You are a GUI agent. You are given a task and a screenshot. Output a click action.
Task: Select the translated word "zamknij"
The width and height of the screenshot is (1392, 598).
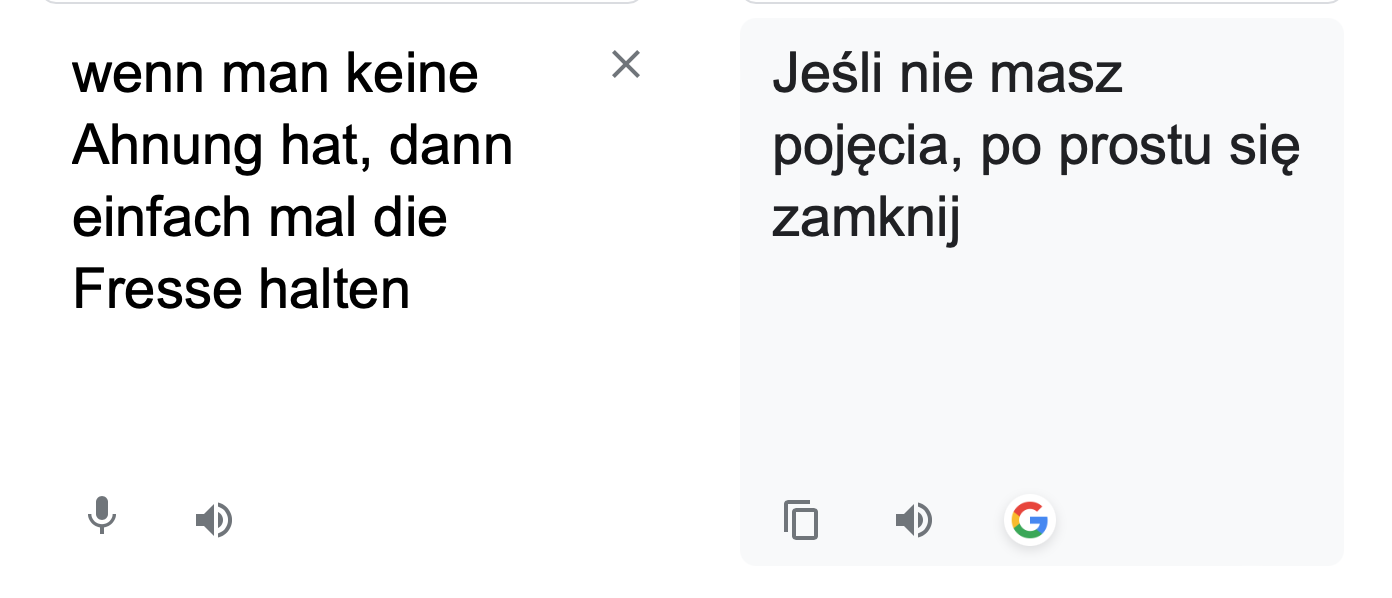pos(866,220)
